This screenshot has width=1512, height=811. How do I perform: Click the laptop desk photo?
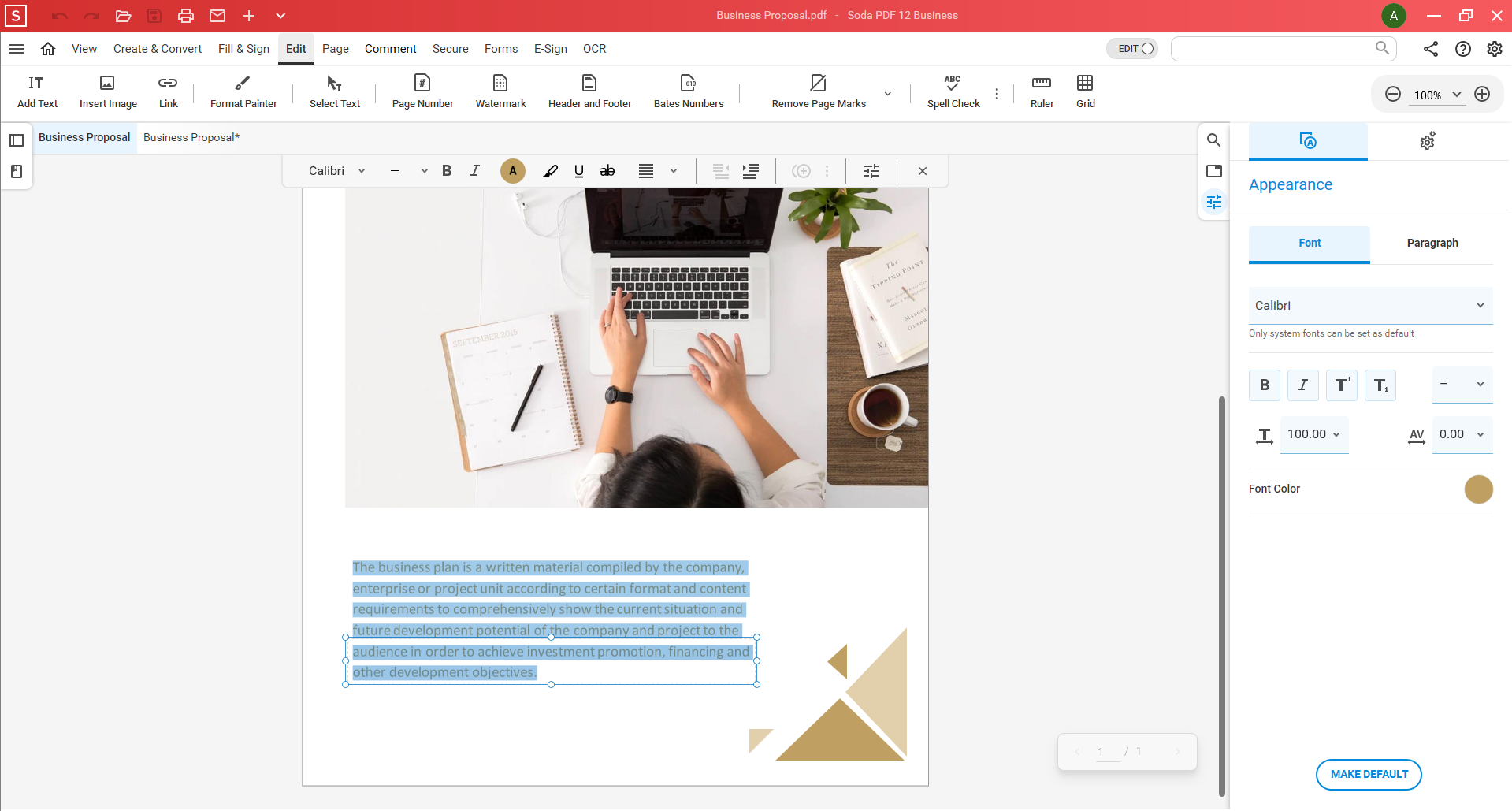point(637,348)
